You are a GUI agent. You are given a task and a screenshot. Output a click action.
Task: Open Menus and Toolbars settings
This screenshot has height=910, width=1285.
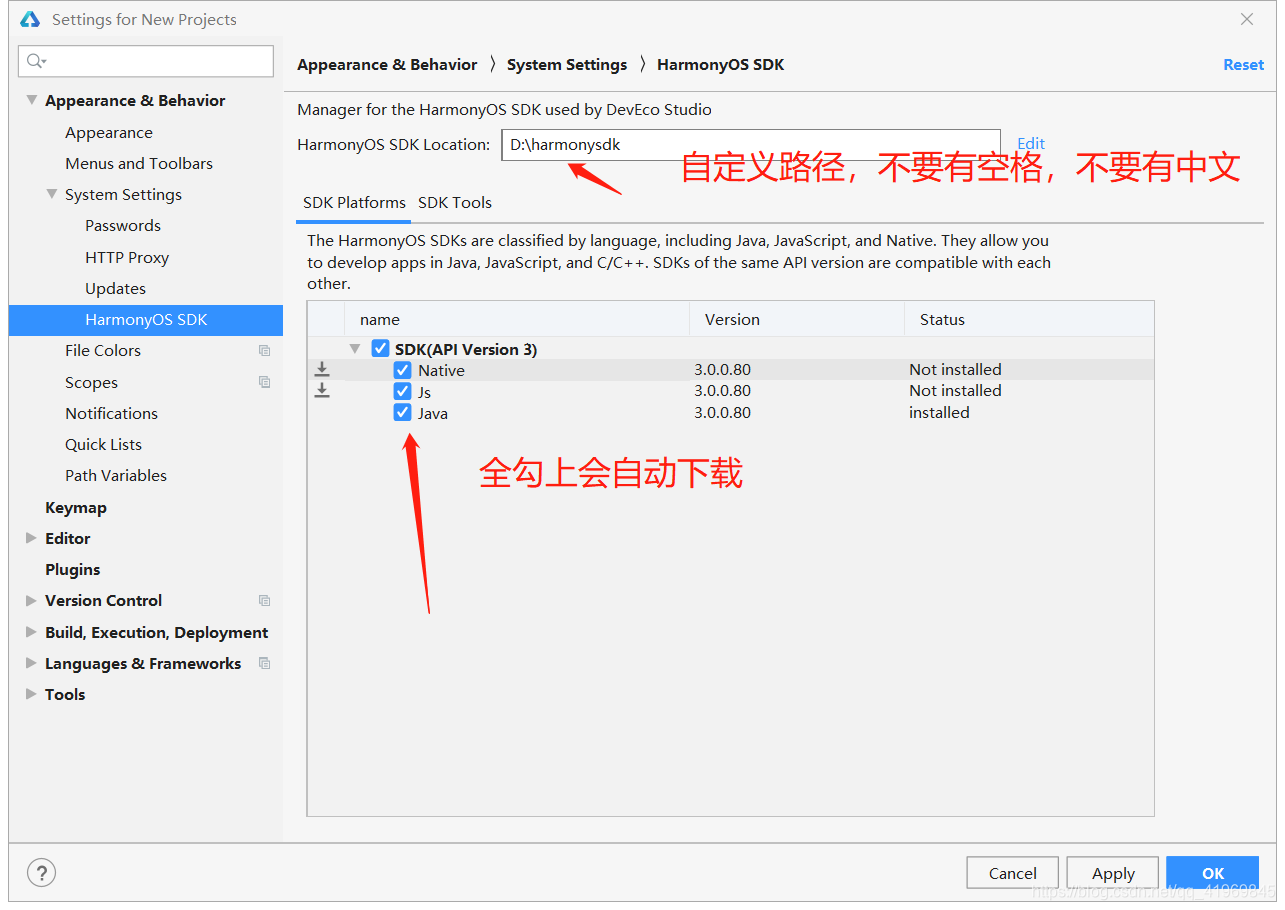pos(139,163)
